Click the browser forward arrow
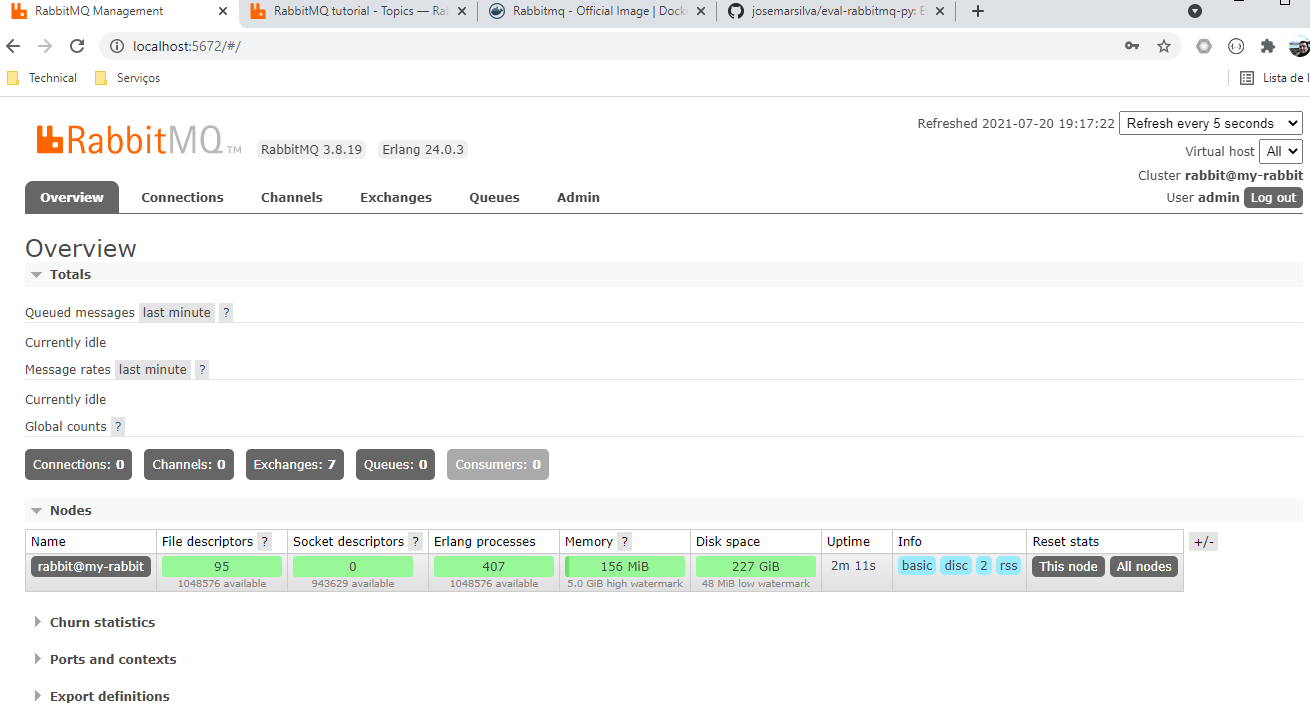Screen dimensions: 1310x706 pos(45,46)
